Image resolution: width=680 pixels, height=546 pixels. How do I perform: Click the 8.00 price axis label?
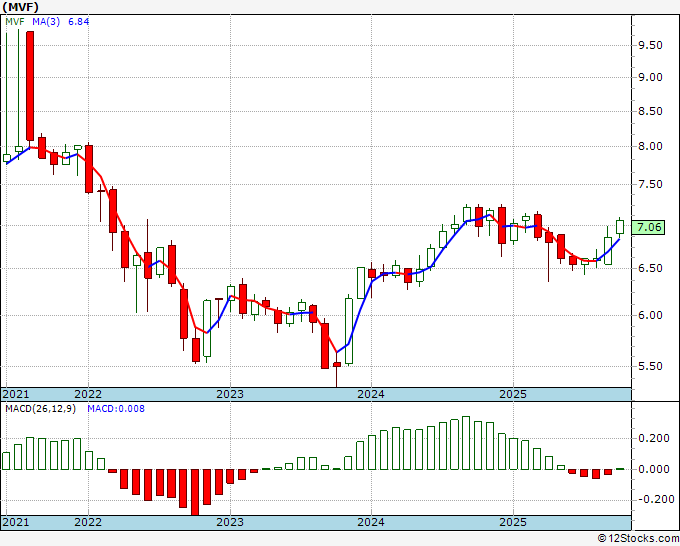click(650, 146)
